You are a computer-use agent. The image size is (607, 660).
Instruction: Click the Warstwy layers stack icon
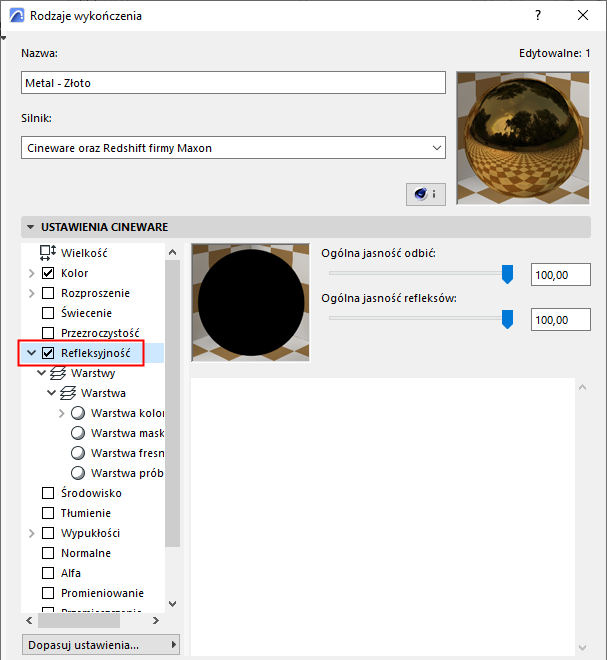(58, 373)
